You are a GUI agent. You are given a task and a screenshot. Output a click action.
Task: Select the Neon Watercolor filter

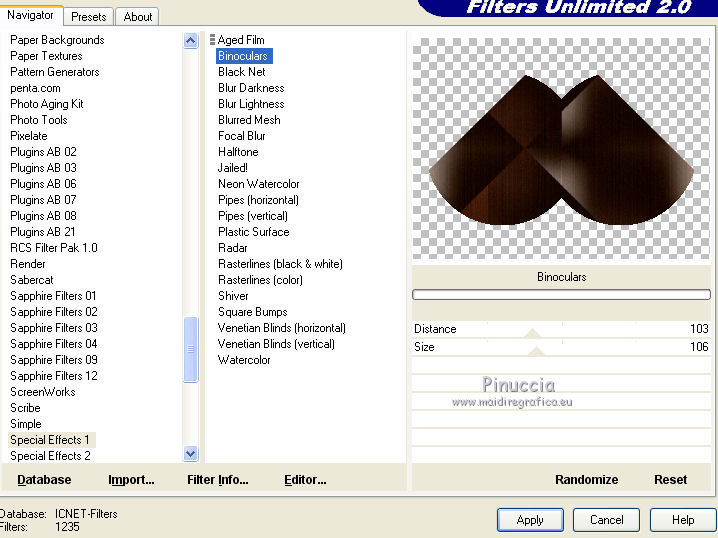coord(259,184)
